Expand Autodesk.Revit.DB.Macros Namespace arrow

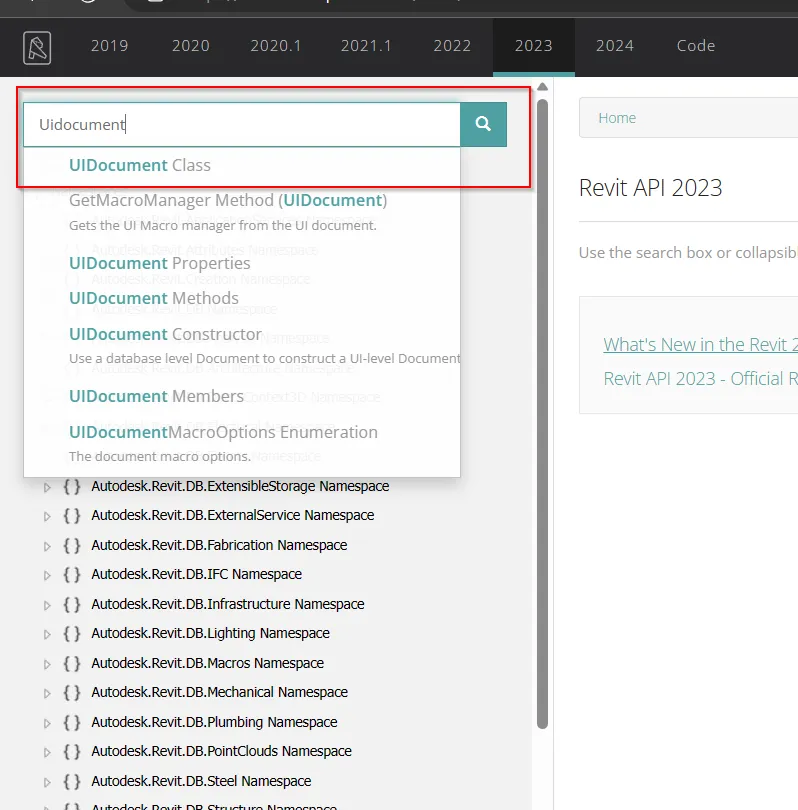[47, 664]
